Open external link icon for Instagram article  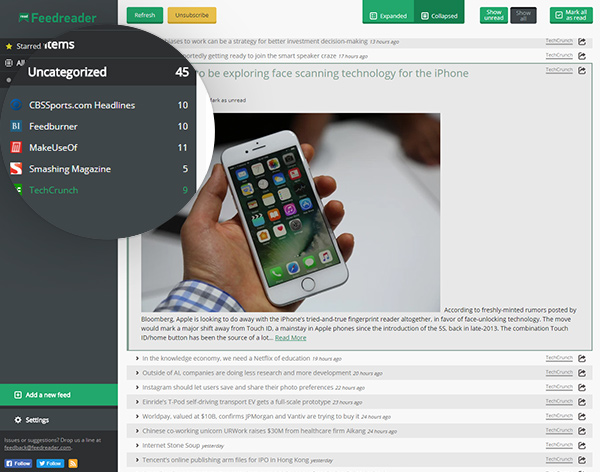click(582, 387)
